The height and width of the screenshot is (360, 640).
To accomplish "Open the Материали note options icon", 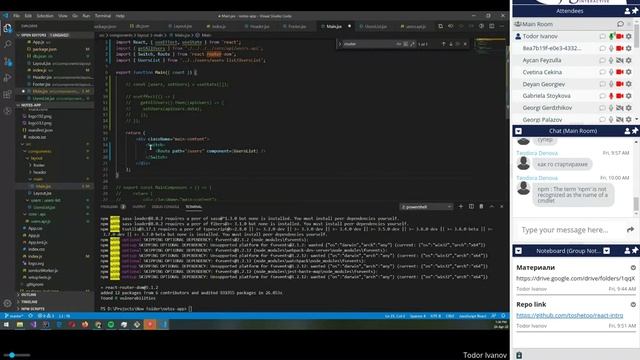I will 633,268.
